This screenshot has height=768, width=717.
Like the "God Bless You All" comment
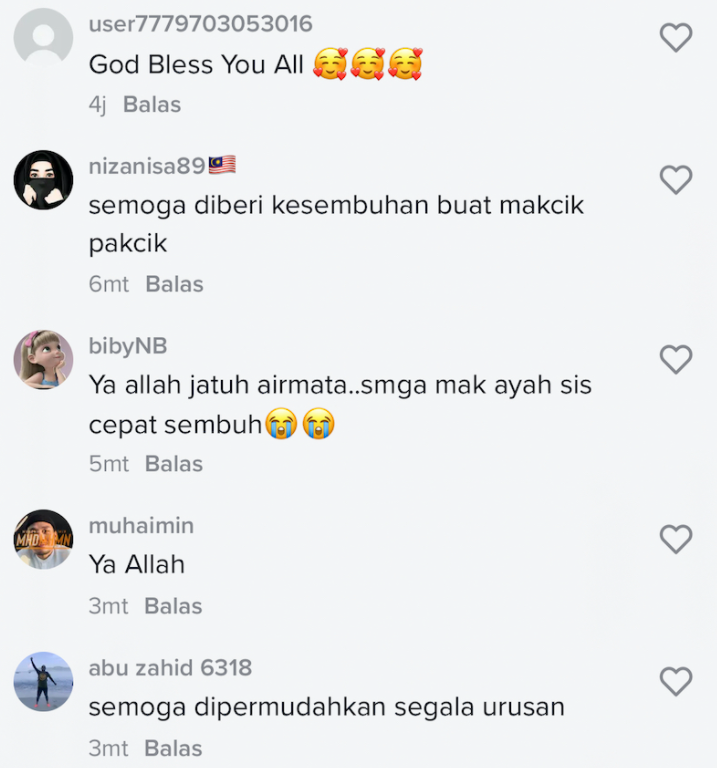pyautogui.click(x=676, y=38)
